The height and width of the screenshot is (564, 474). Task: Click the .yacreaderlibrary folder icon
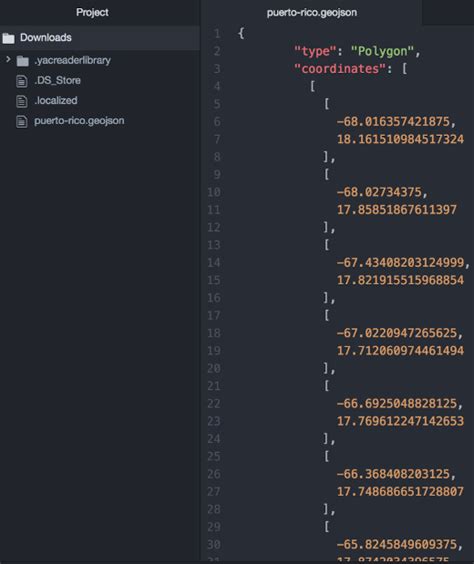pyautogui.click(x=23, y=61)
